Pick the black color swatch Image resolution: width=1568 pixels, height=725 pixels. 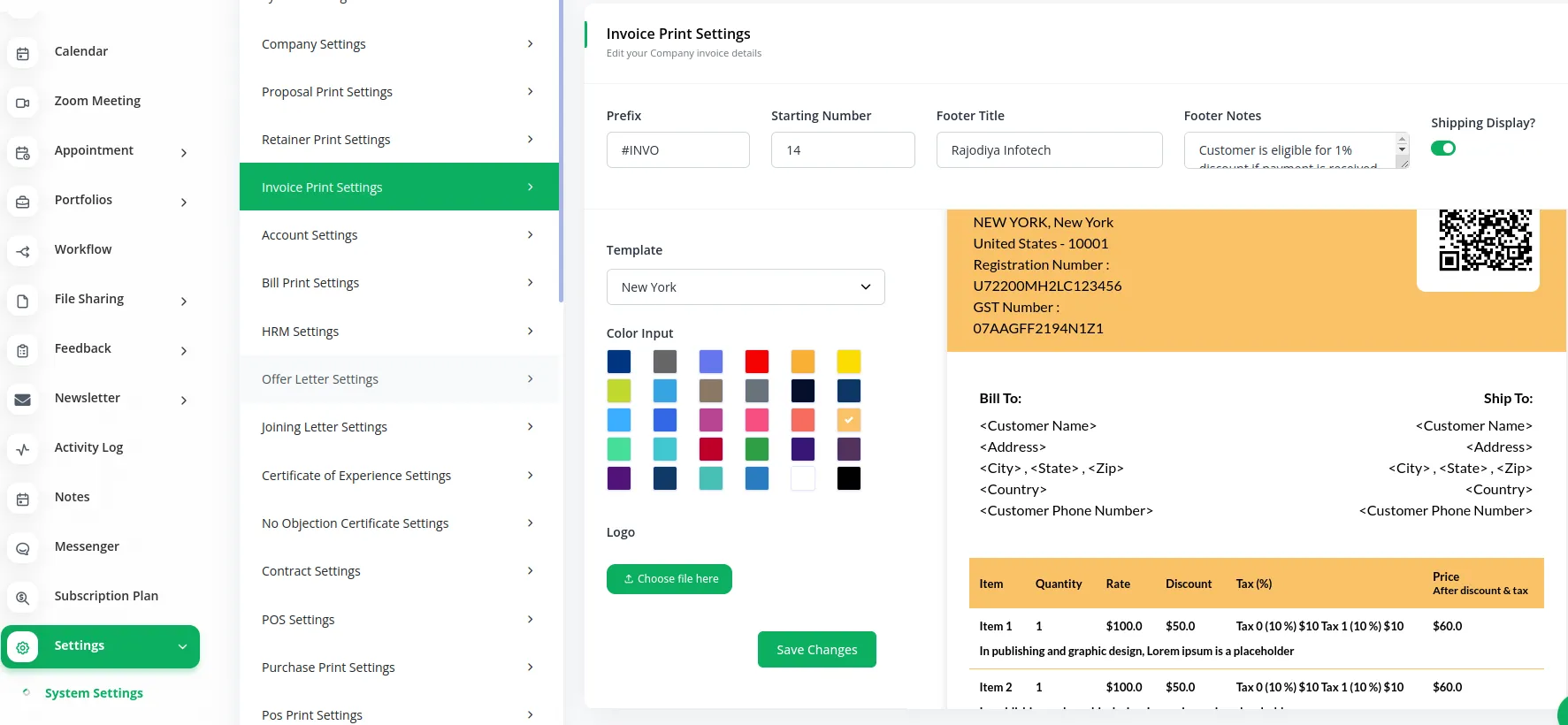pos(848,478)
